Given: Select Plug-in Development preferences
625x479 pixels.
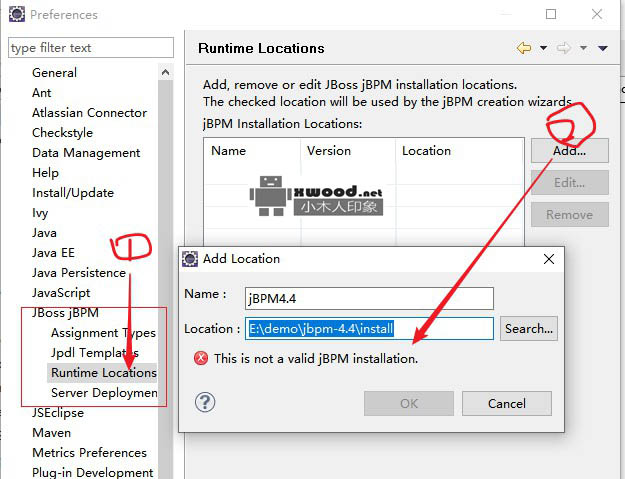Looking at the screenshot, I should tap(92, 473).
